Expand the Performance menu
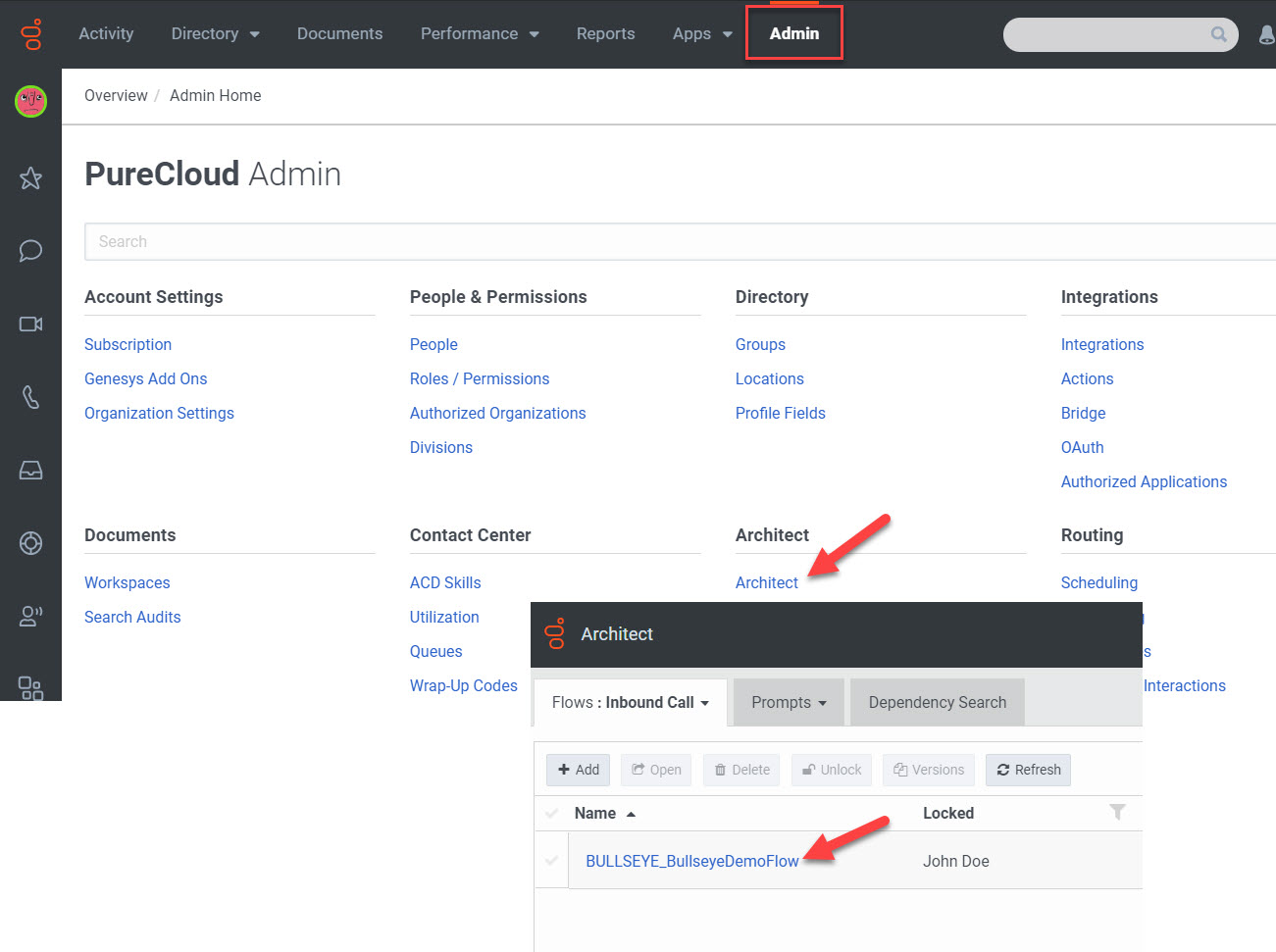 point(480,33)
